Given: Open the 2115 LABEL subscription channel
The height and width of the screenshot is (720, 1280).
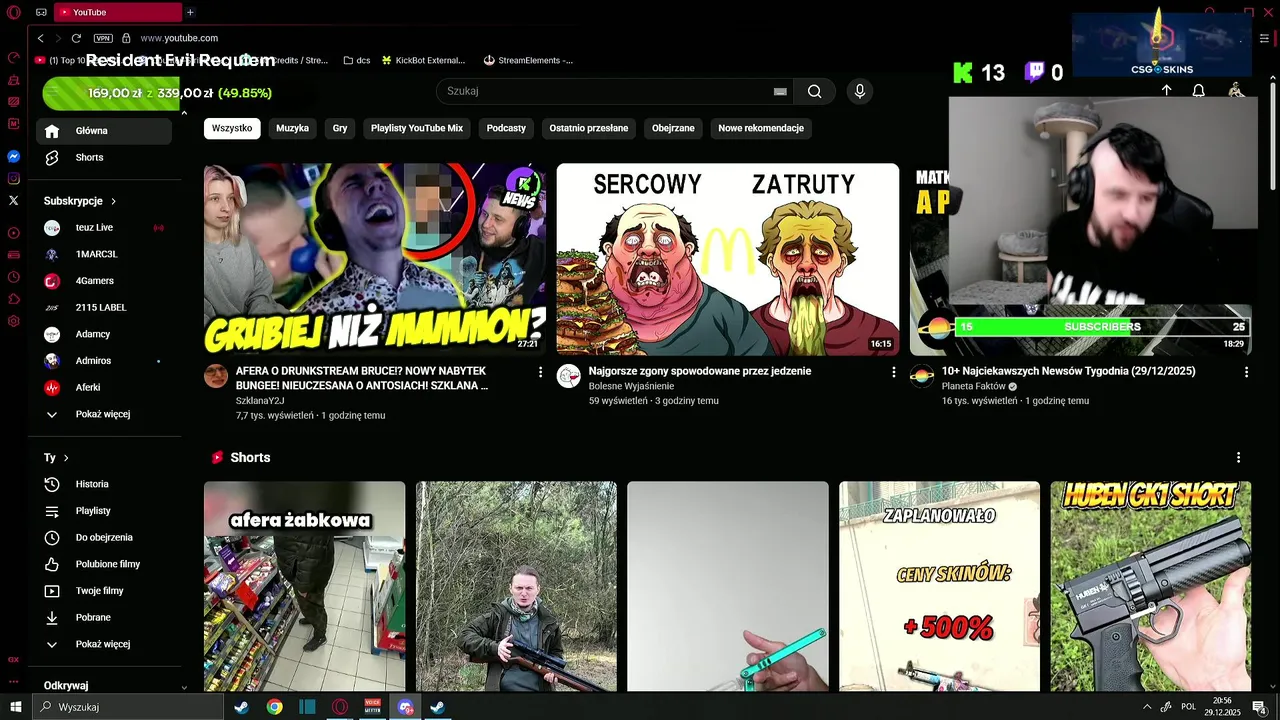Looking at the screenshot, I should [x=104, y=308].
